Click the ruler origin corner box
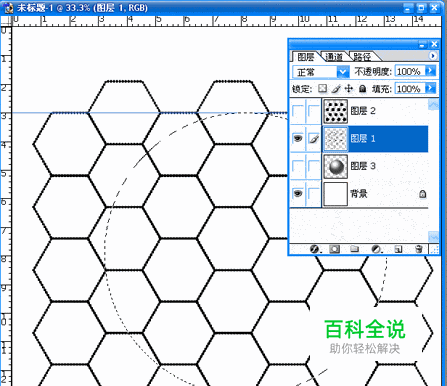Image resolution: width=447 pixels, height=386 pixels. point(6,21)
